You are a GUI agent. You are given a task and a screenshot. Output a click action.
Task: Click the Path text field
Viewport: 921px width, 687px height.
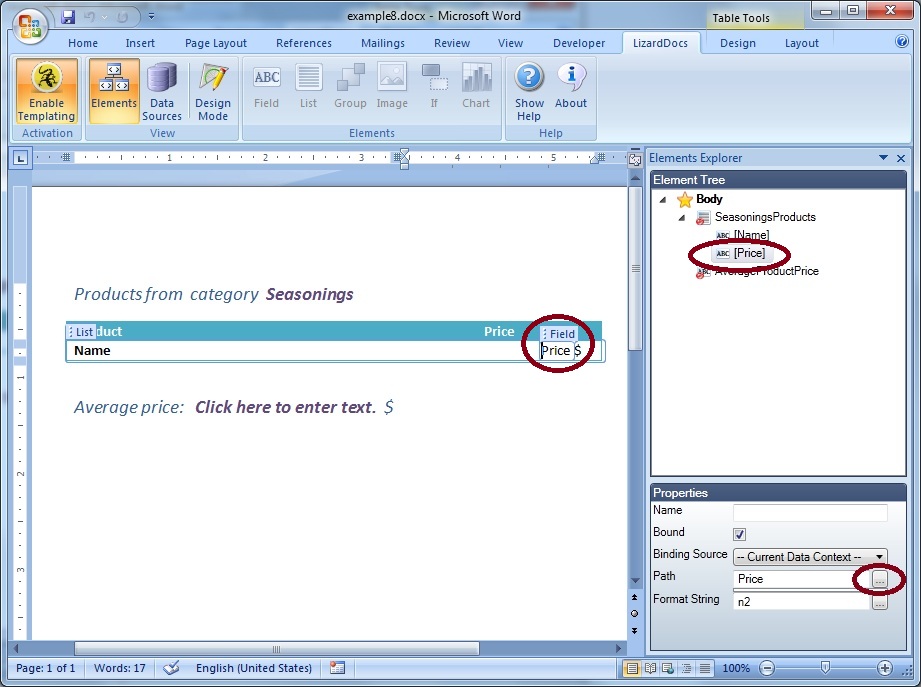point(801,579)
